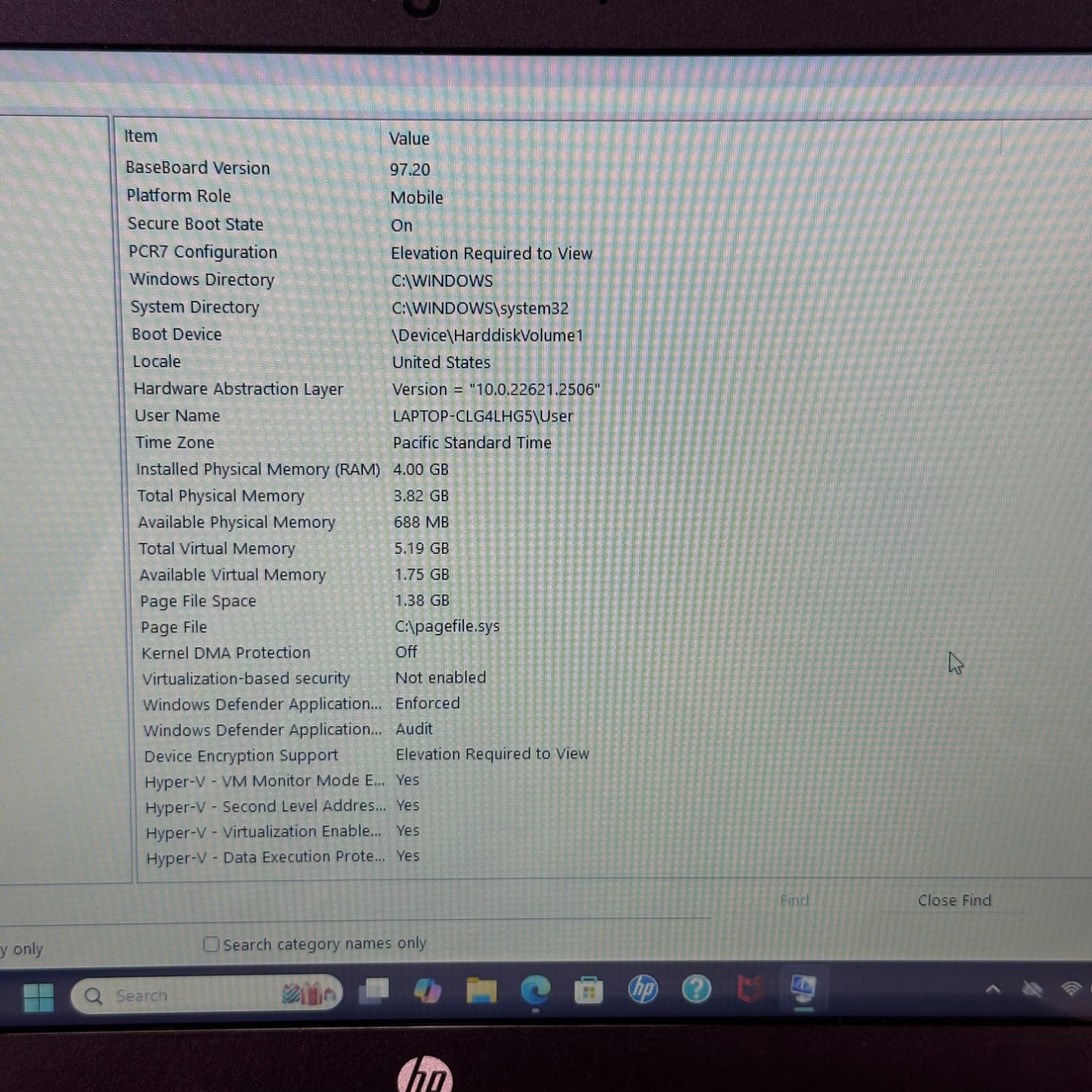Screen dimensions: 1092x1092
Task: Launch Copilot from the taskbar
Action: point(427,991)
